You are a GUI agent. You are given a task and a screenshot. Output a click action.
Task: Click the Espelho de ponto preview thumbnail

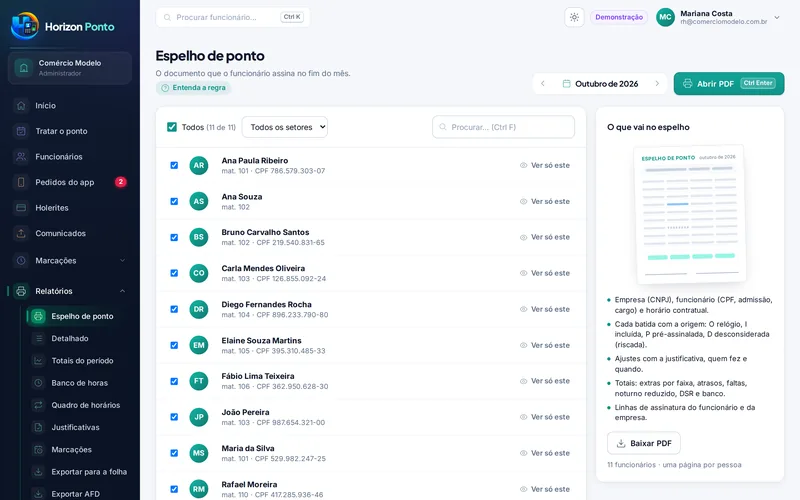pyautogui.click(x=689, y=214)
